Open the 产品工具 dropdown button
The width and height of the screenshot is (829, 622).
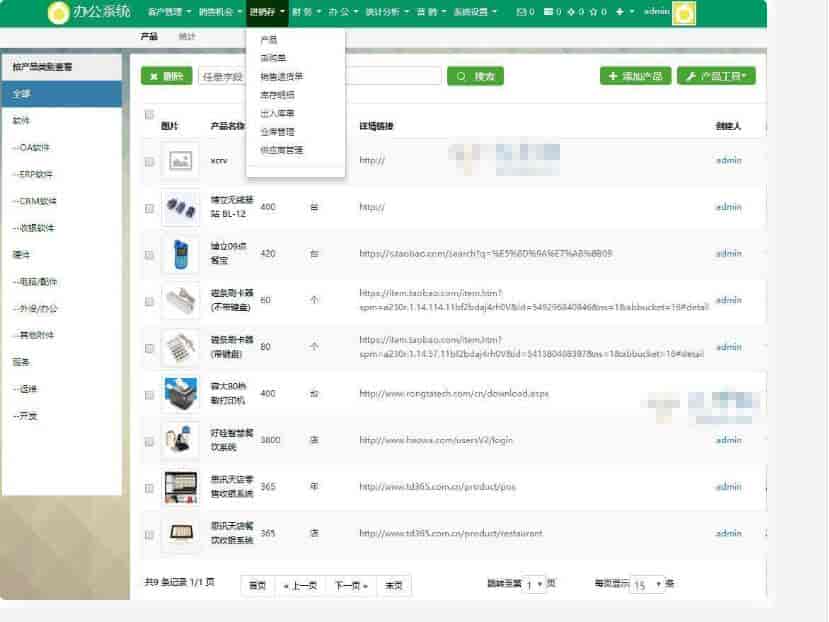717,76
